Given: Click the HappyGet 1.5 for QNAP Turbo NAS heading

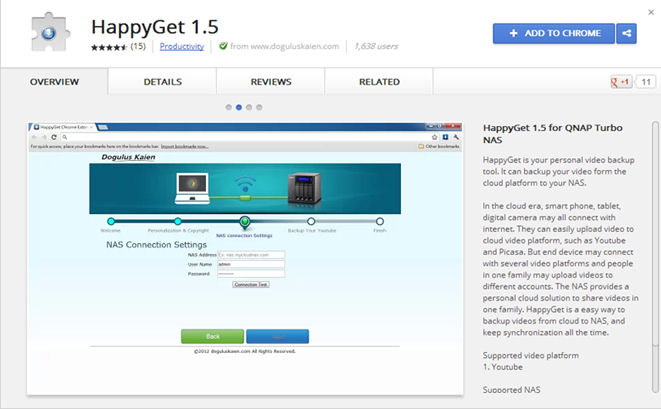Looking at the screenshot, I should click(x=553, y=134).
